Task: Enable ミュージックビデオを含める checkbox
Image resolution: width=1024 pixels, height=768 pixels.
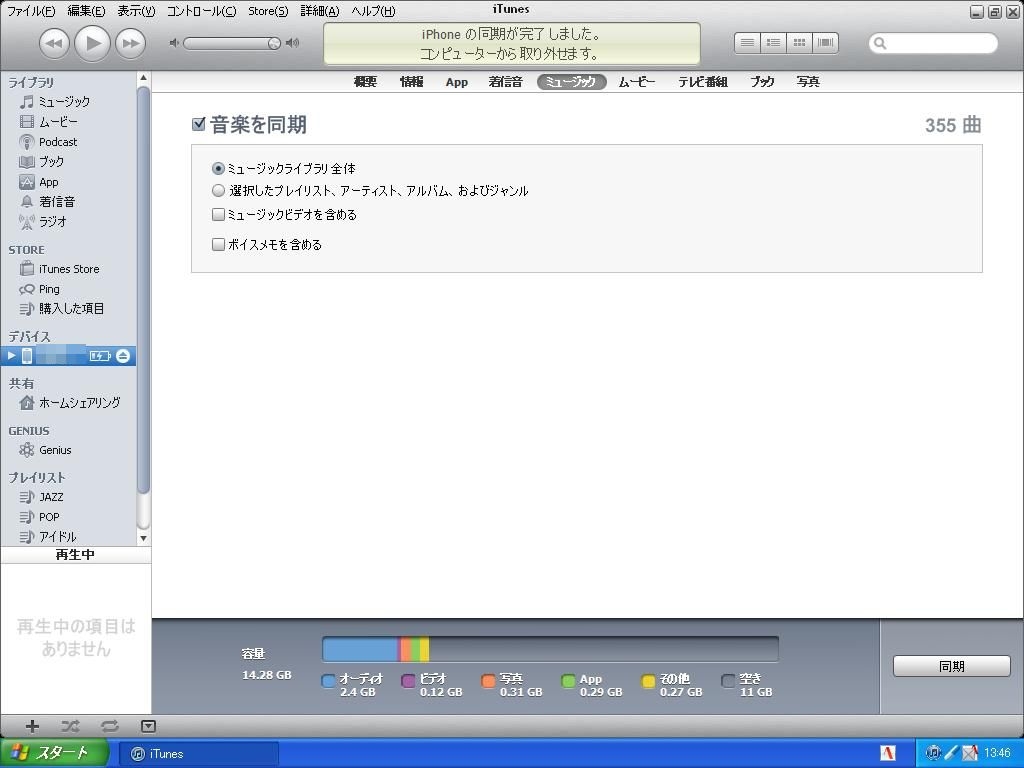Action: 219,214
